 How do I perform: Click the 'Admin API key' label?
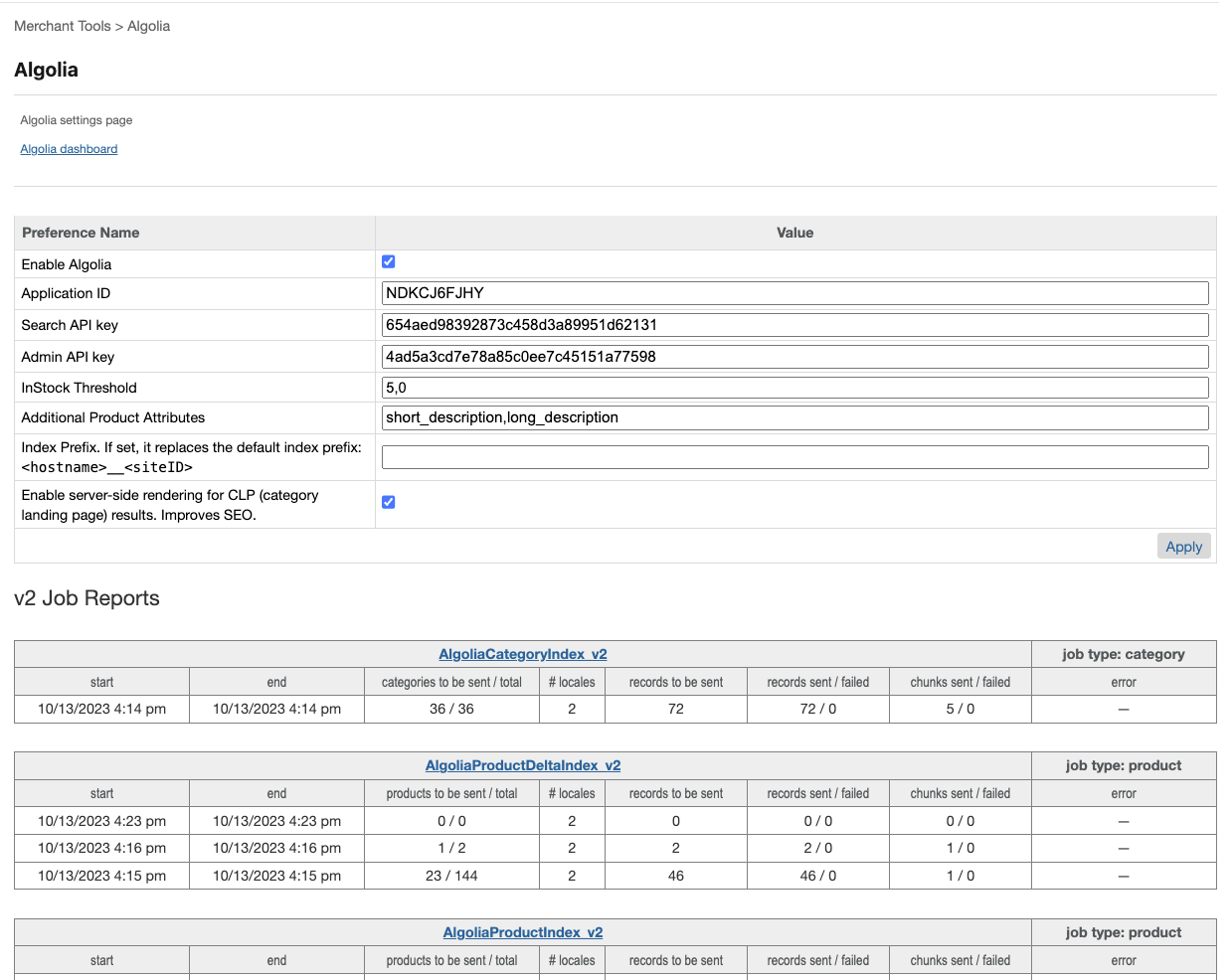[68, 357]
